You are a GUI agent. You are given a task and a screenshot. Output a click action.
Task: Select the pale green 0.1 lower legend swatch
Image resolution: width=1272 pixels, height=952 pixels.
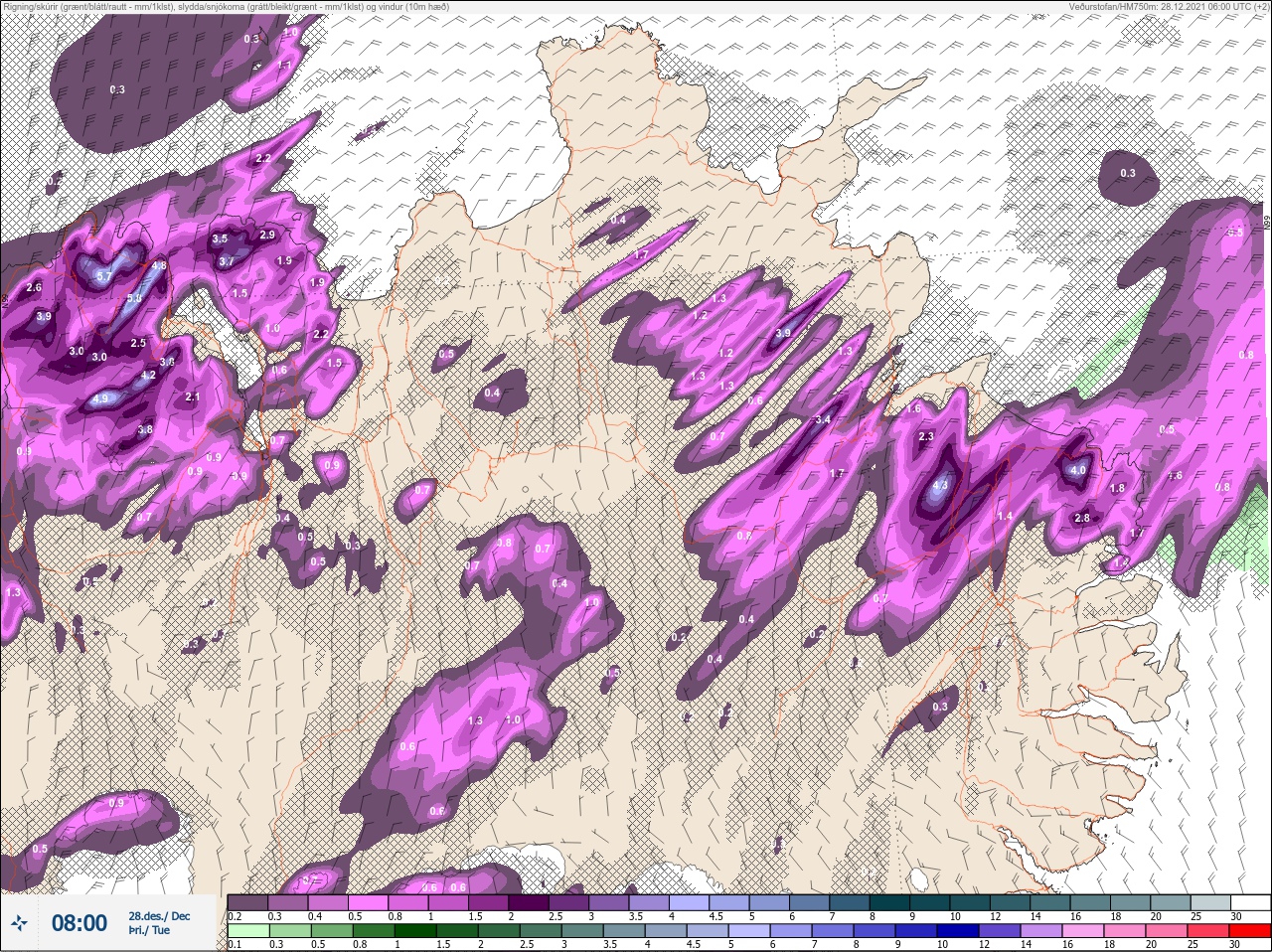pyautogui.click(x=247, y=931)
